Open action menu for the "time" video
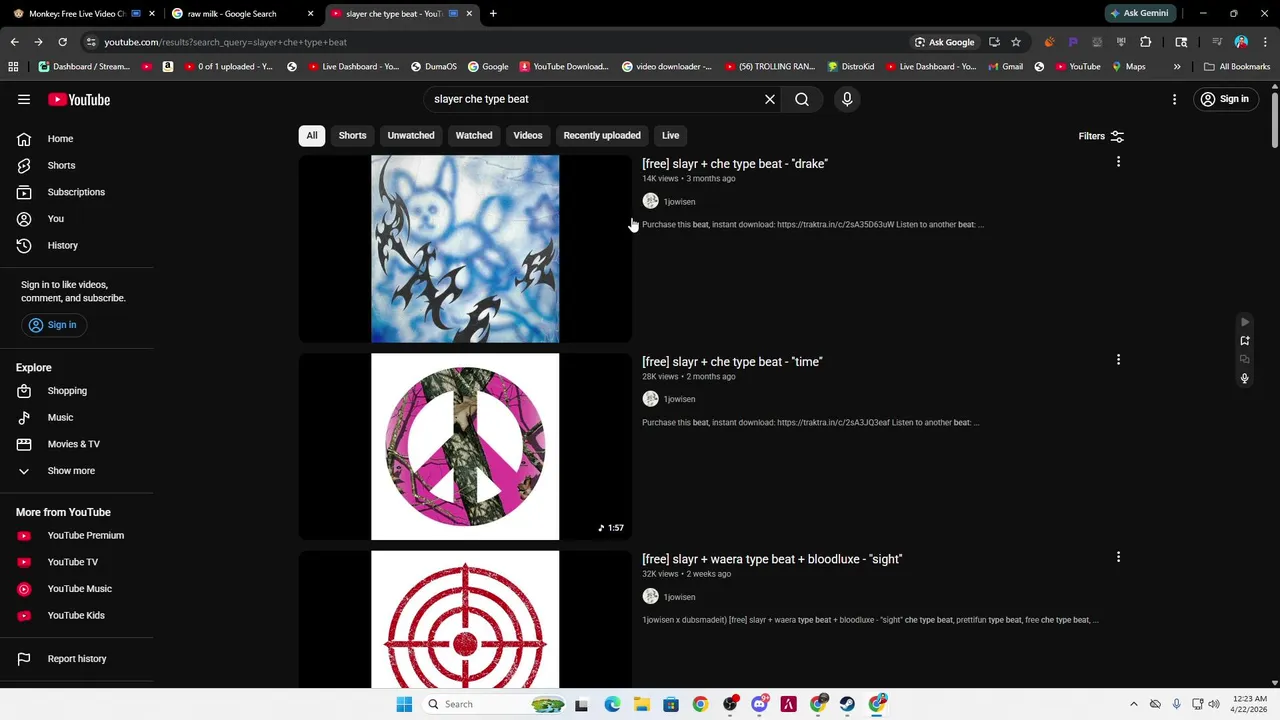The height and width of the screenshot is (720, 1280). (x=1118, y=360)
